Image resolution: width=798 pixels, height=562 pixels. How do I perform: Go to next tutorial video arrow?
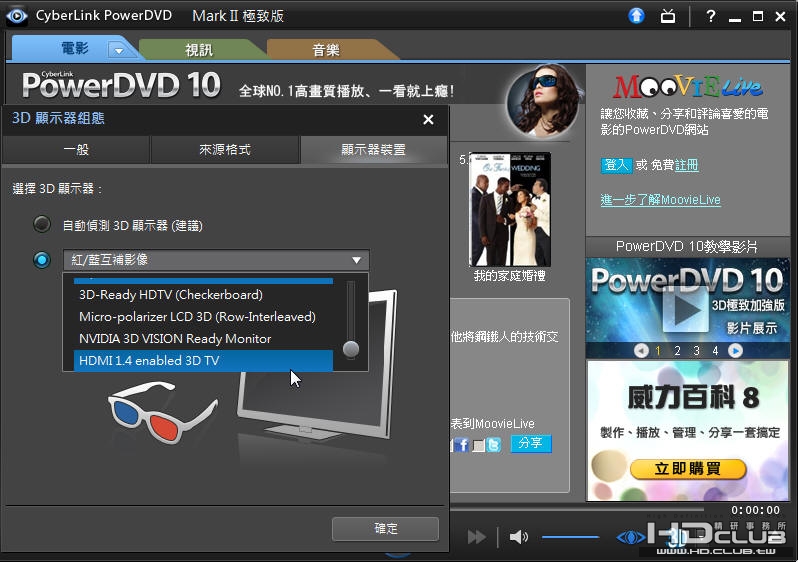(735, 350)
